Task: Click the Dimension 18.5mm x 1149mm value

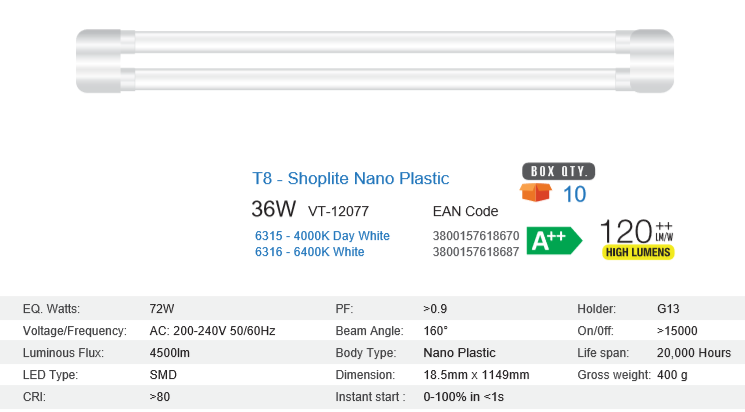Action: coord(476,375)
